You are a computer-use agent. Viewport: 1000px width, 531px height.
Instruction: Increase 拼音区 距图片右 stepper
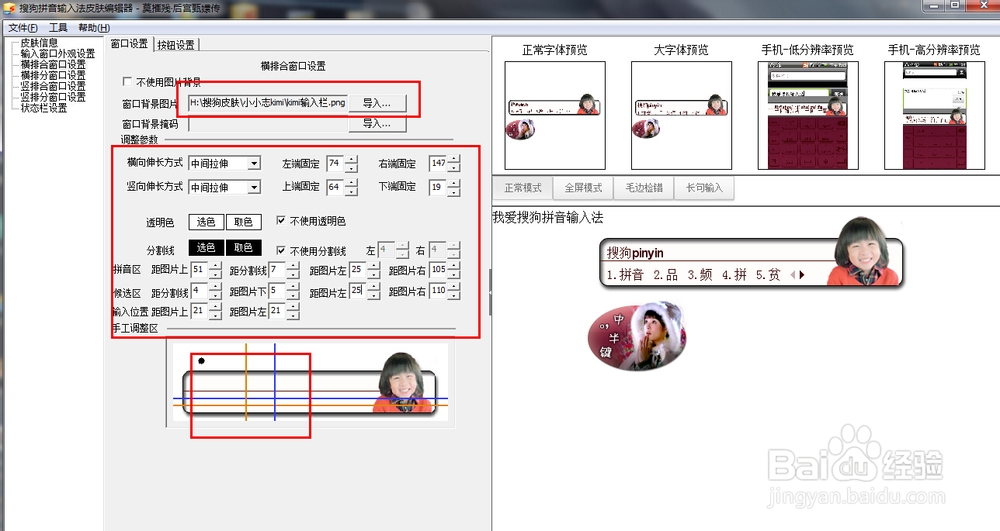[454, 266]
